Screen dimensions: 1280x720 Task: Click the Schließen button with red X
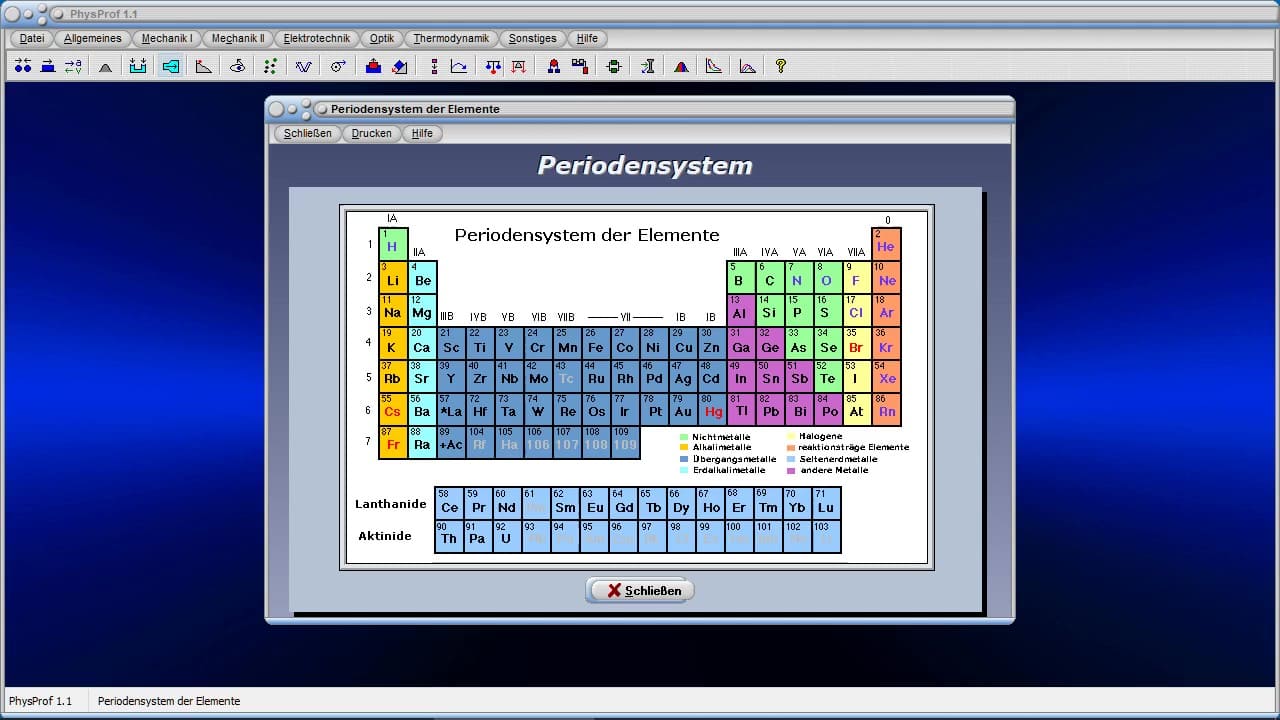640,591
